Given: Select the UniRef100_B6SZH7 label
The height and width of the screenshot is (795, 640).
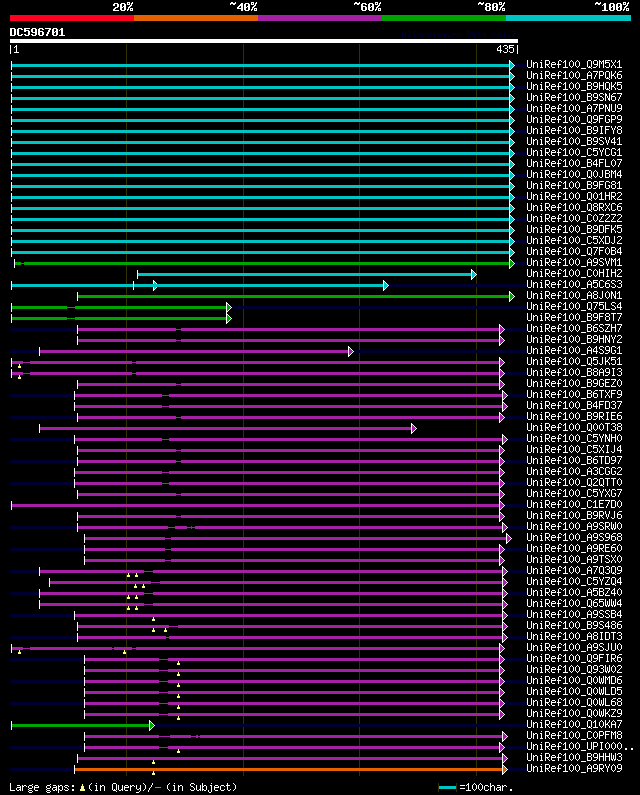Looking at the screenshot, I should [x=574, y=329].
